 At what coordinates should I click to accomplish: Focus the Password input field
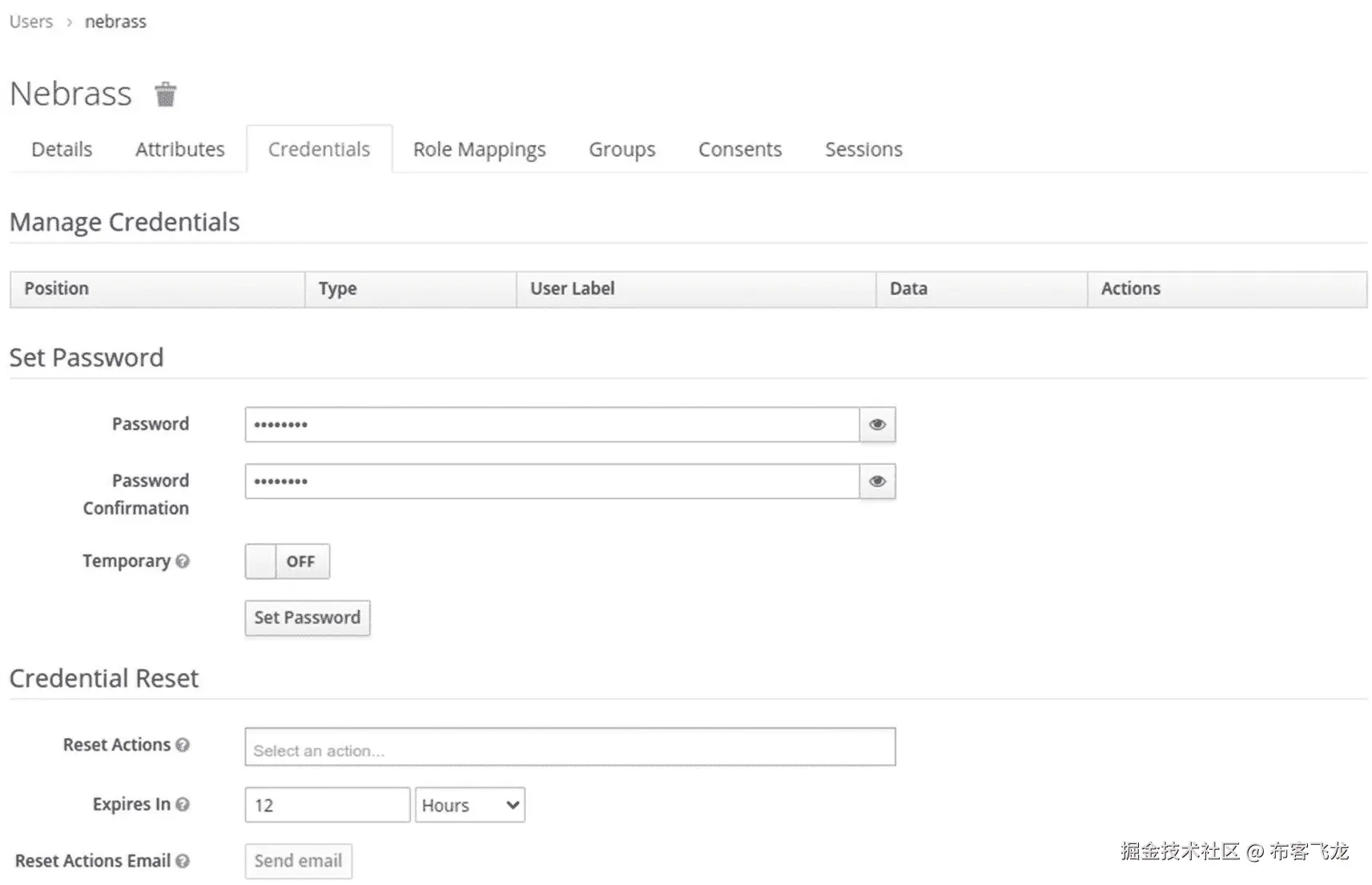tap(552, 424)
